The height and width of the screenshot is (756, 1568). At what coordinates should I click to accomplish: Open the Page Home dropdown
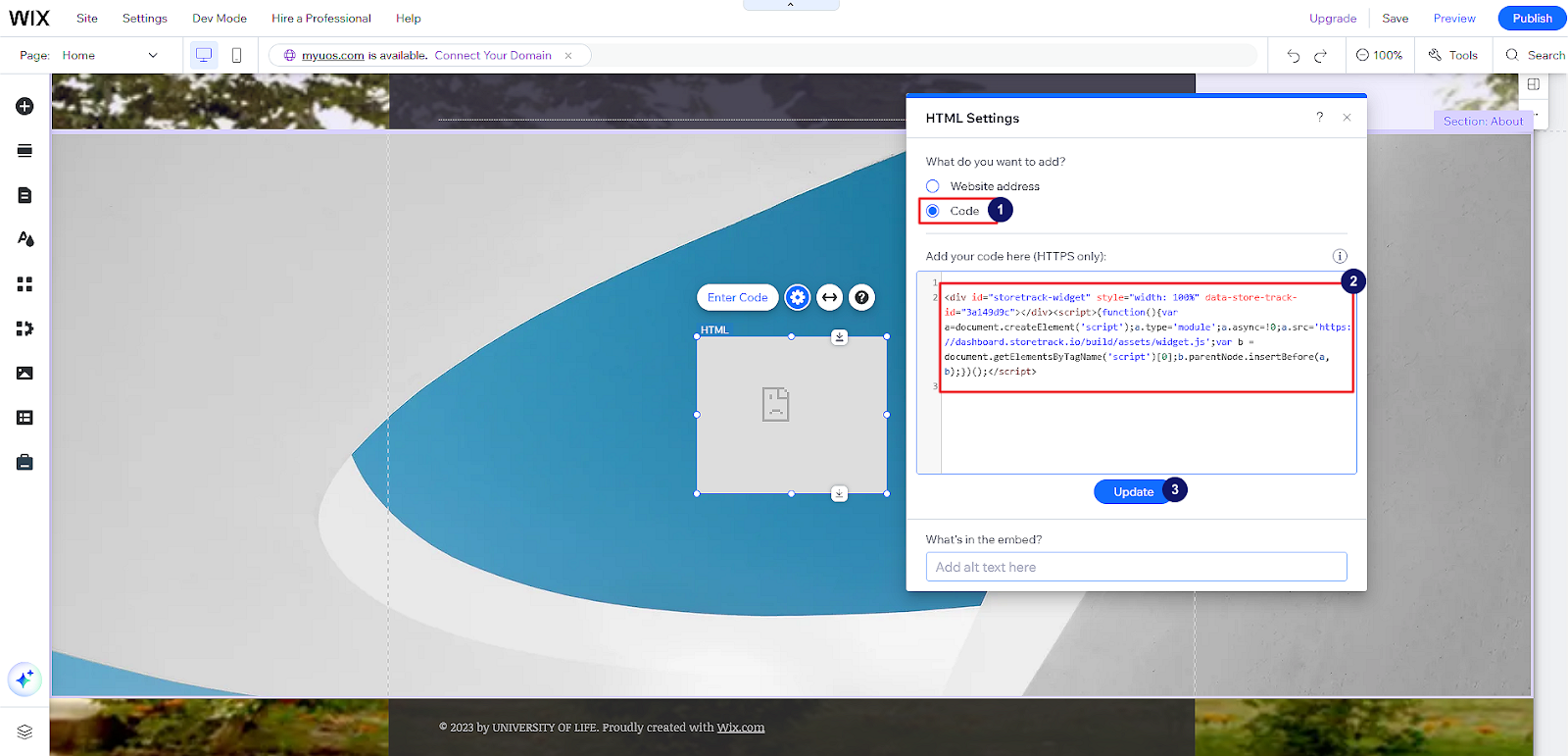tap(110, 56)
